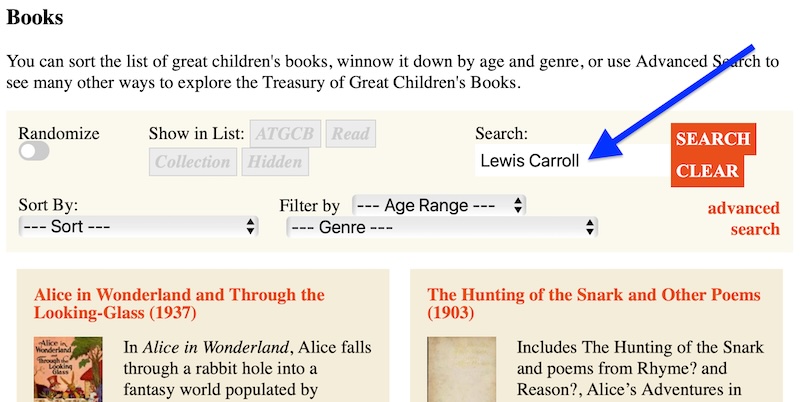Click the Alice in Wonderland description text
The width and height of the screenshot is (800, 402).
(247, 369)
